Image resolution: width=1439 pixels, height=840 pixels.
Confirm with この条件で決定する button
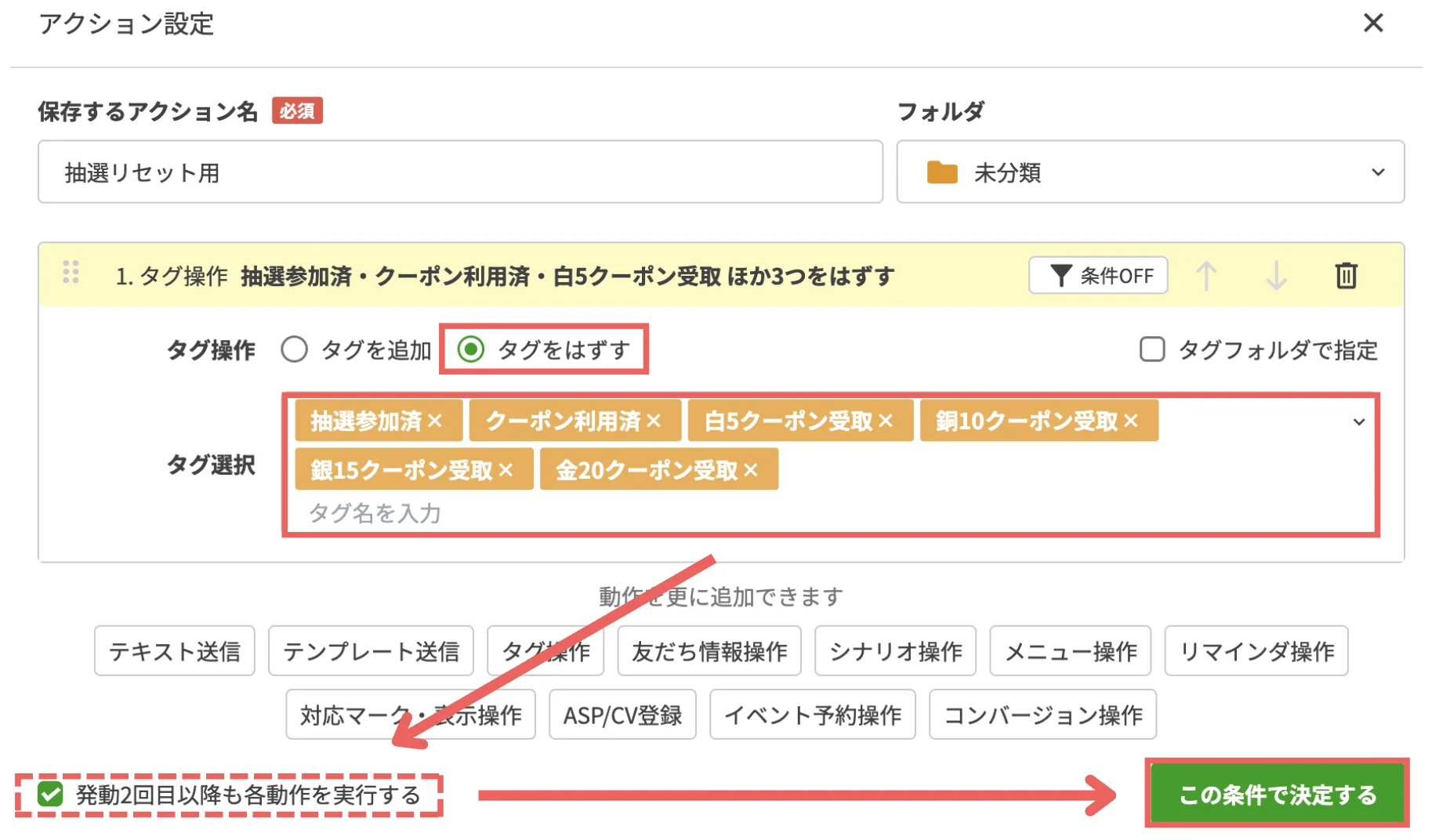(x=1277, y=794)
